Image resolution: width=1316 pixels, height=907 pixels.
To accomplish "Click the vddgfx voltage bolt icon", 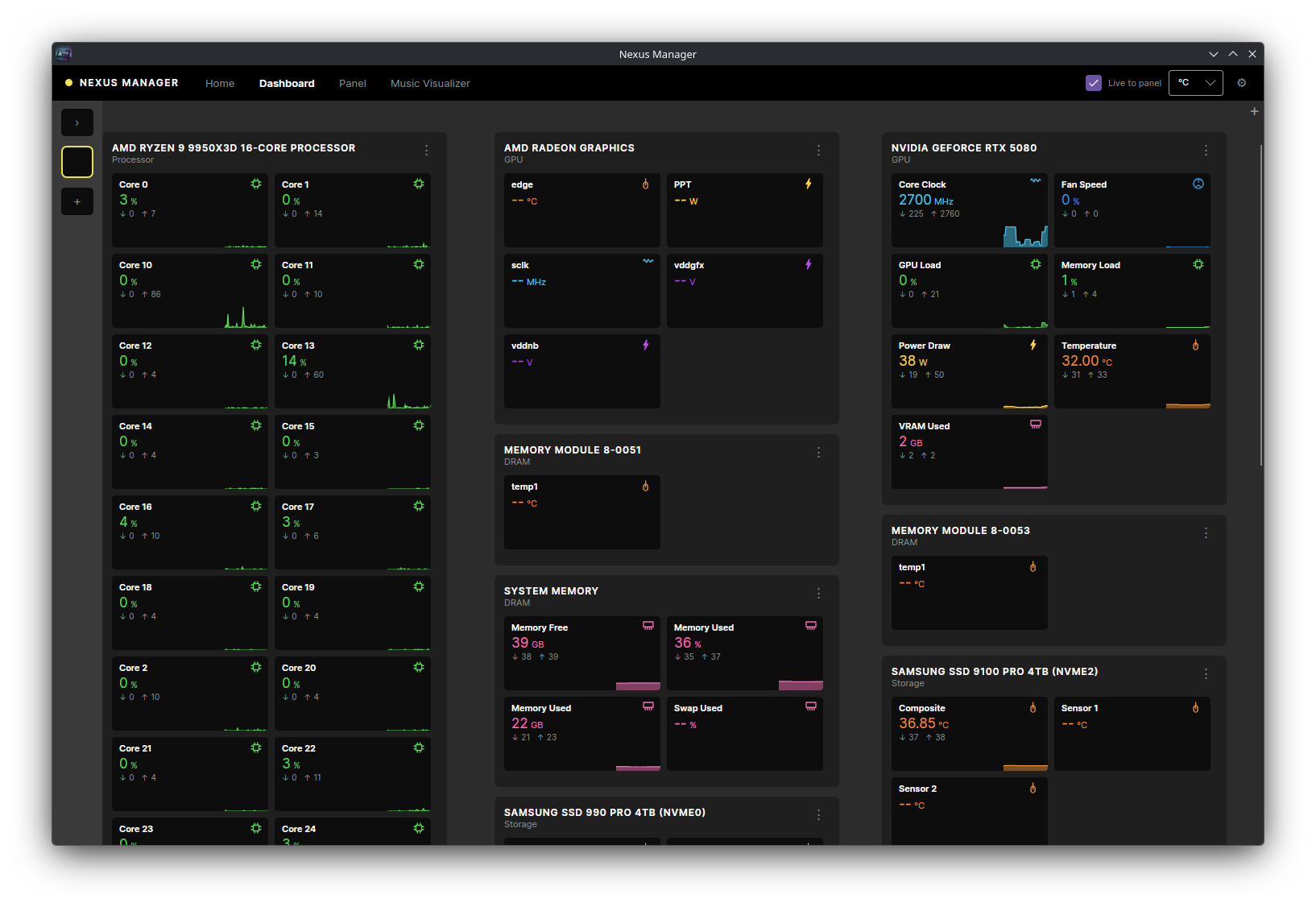I will [808, 264].
